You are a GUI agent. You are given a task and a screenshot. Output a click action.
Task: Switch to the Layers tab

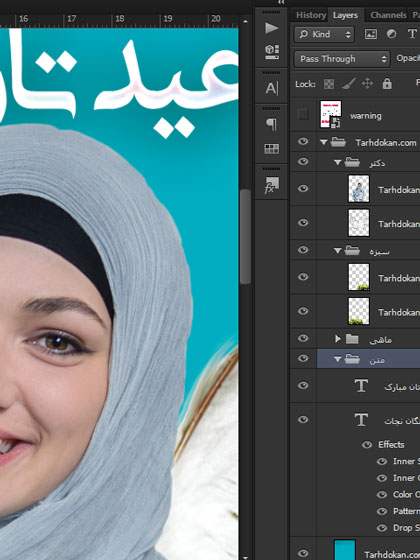coord(345,15)
